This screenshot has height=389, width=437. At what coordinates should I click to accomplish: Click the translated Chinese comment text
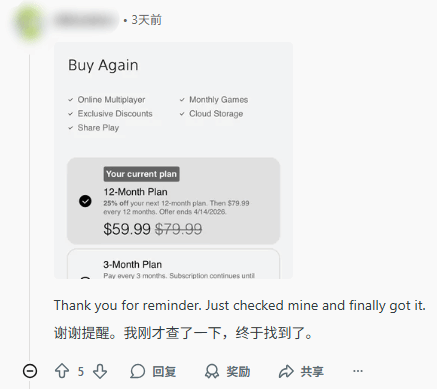click(x=183, y=333)
